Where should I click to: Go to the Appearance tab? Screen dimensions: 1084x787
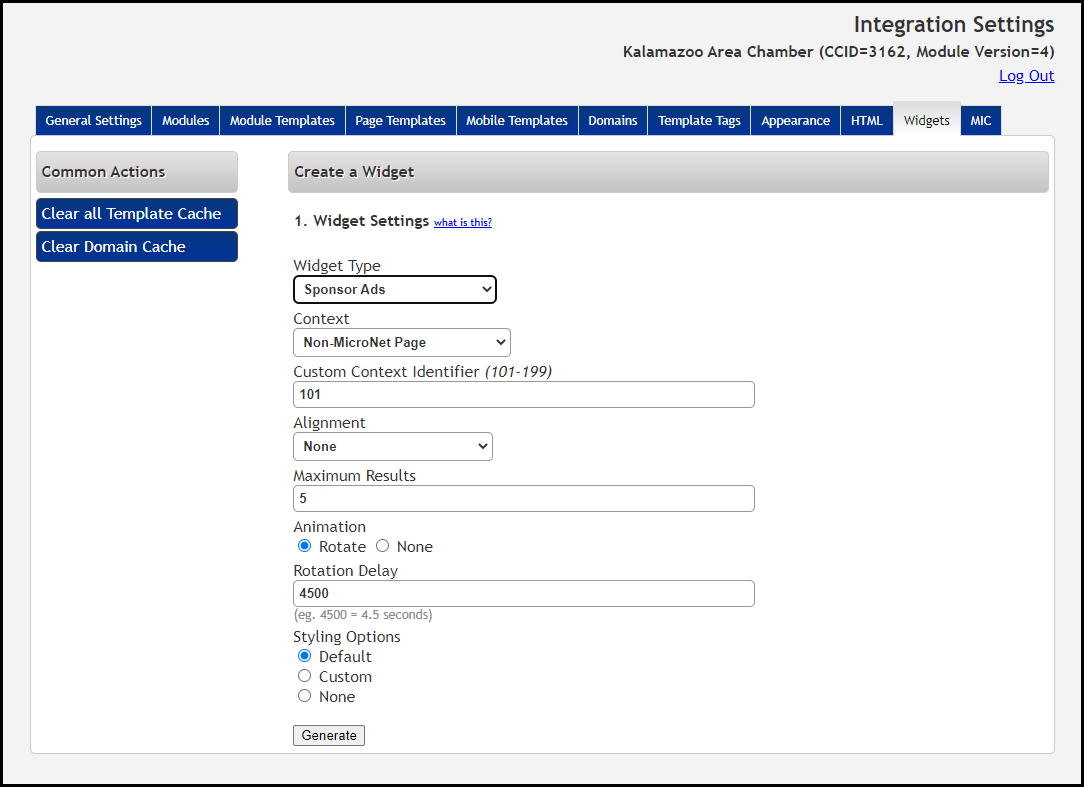click(x=795, y=121)
